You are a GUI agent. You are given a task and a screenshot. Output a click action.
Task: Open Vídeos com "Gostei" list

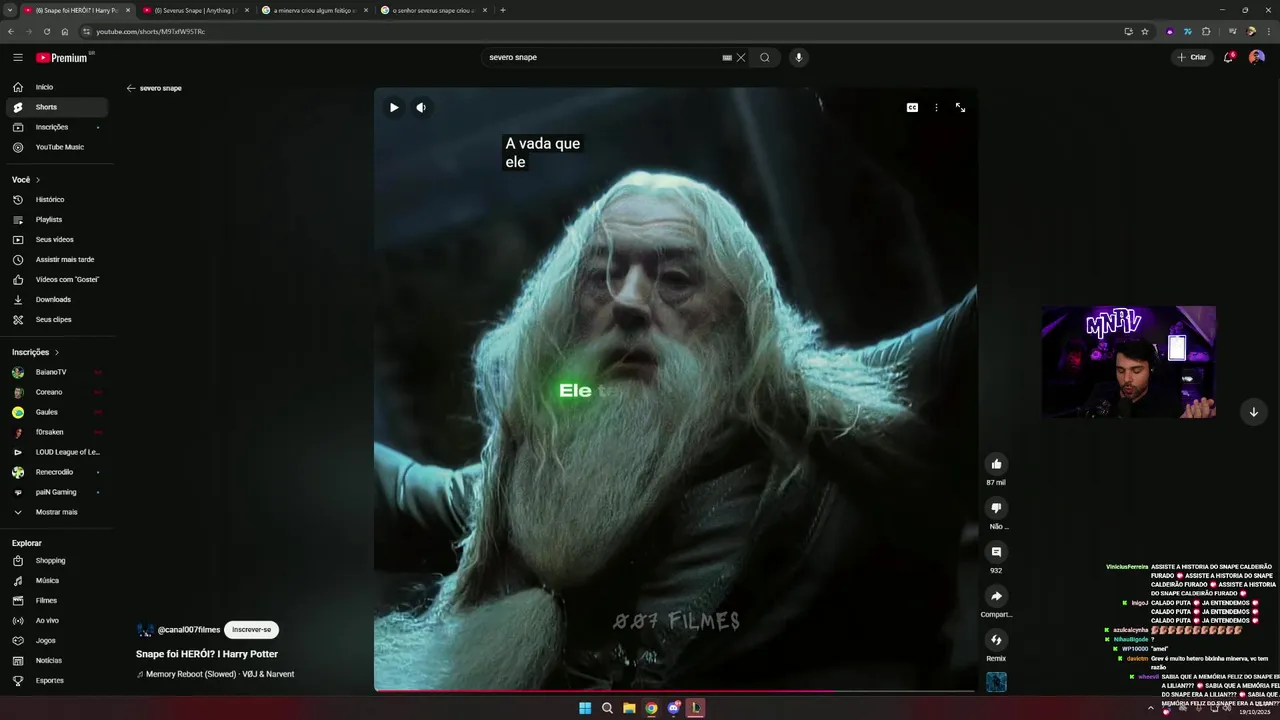[x=56, y=279]
